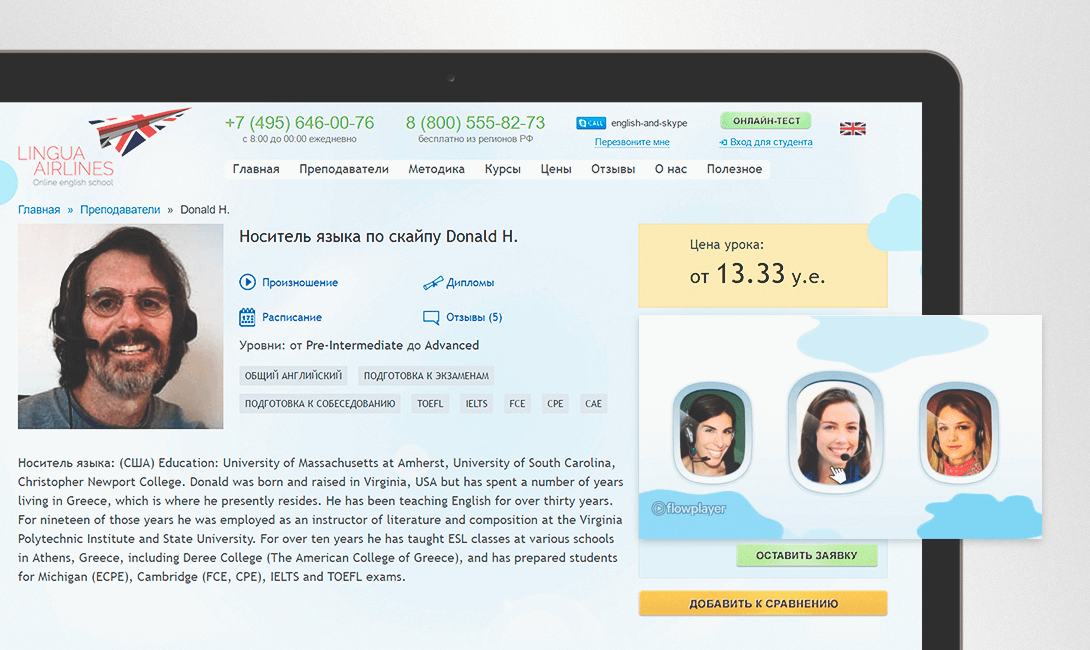Screen dimensions: 1090x650
Task: Click the Перезвоните мне link
Action: (x=632, y=142)
